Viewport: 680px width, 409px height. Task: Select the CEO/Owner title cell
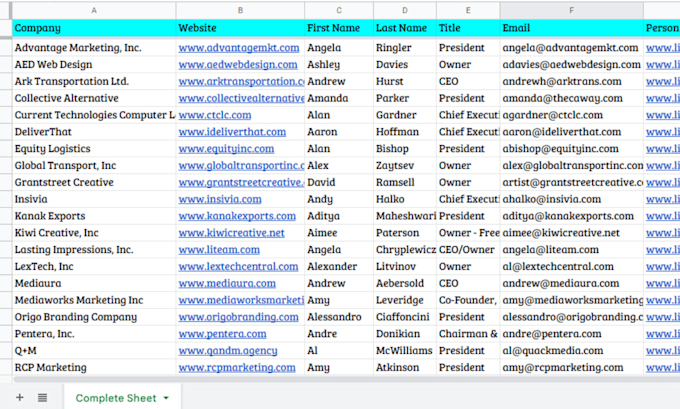(x=468, y=250)
